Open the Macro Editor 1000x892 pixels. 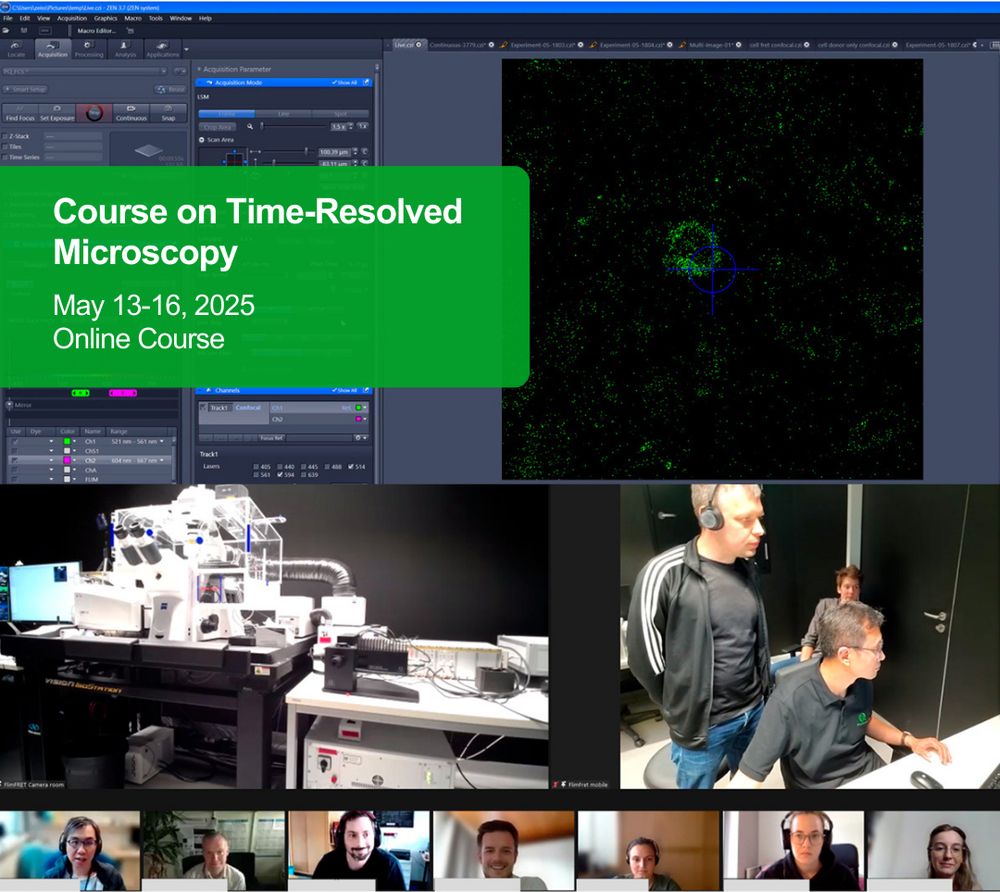(x=96, y=31)
